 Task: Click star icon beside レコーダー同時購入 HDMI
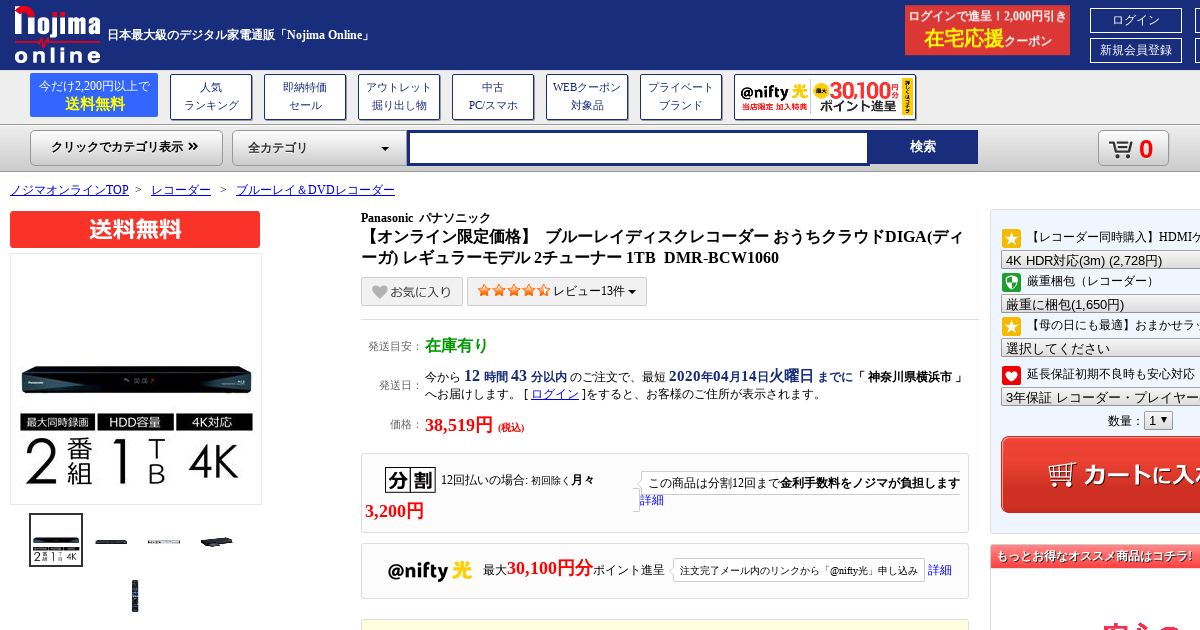coord(1011,238)
